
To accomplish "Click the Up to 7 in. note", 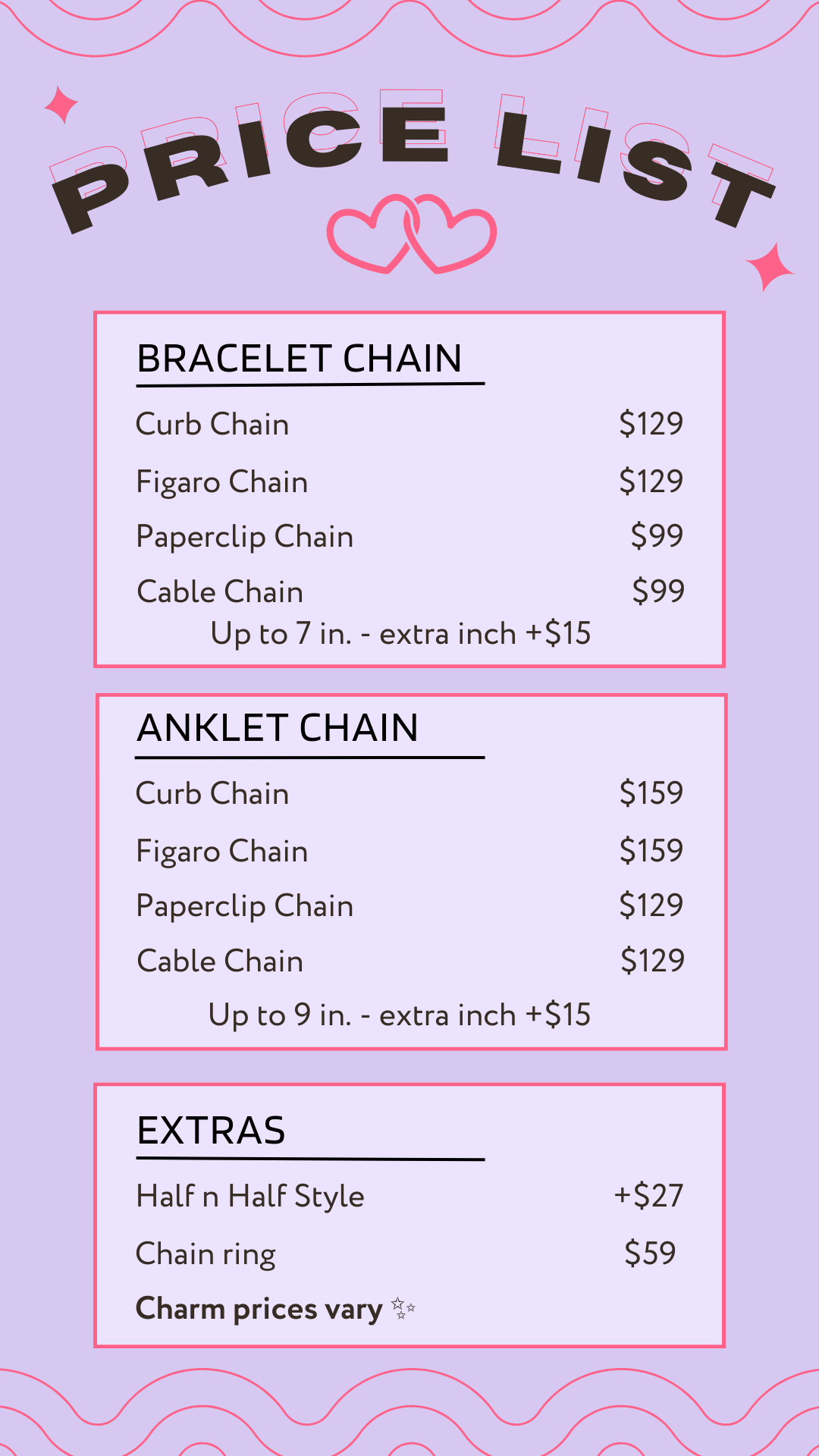I will (400, 634).
